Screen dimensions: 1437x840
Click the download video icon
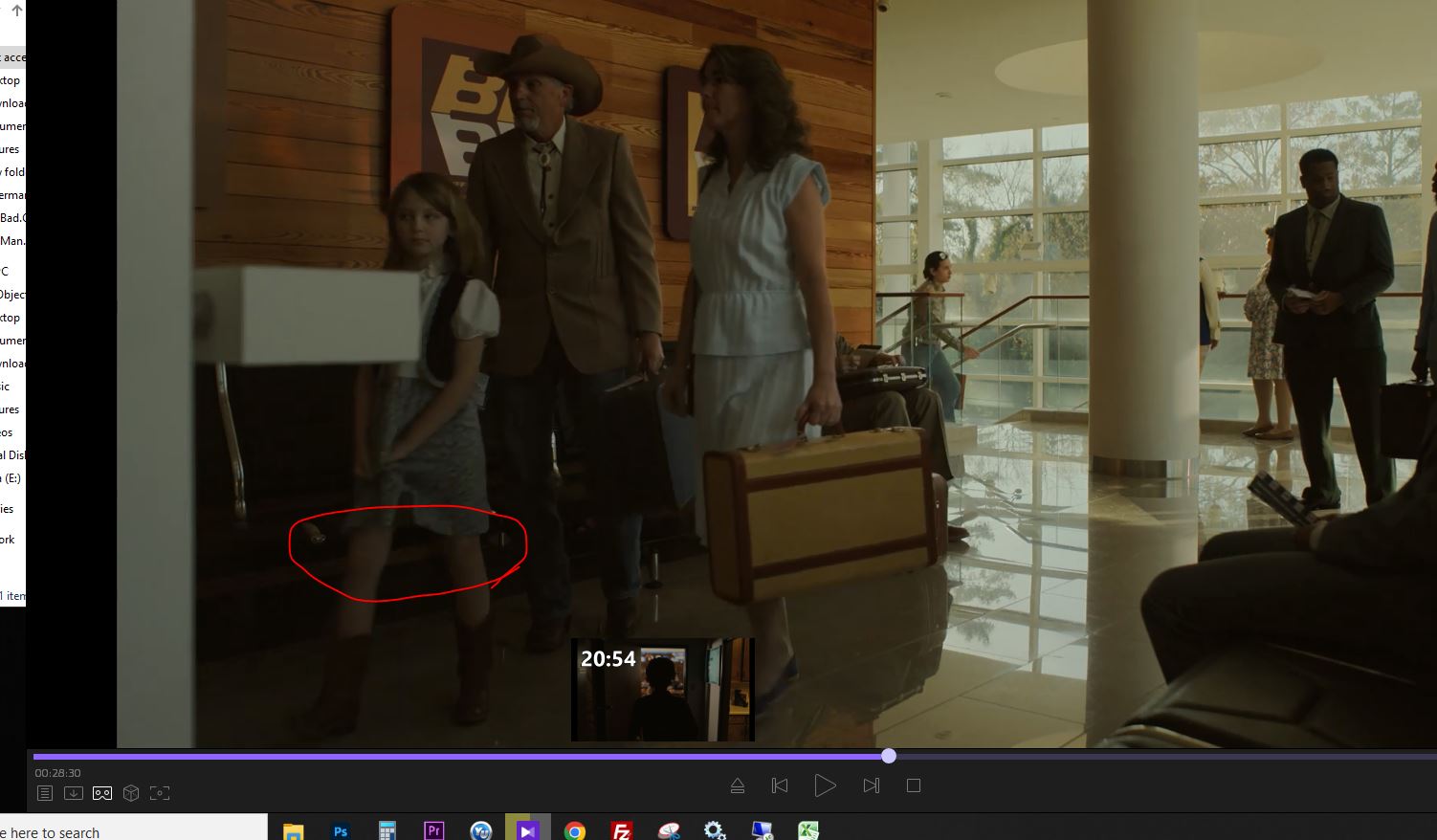click(73, 793)
